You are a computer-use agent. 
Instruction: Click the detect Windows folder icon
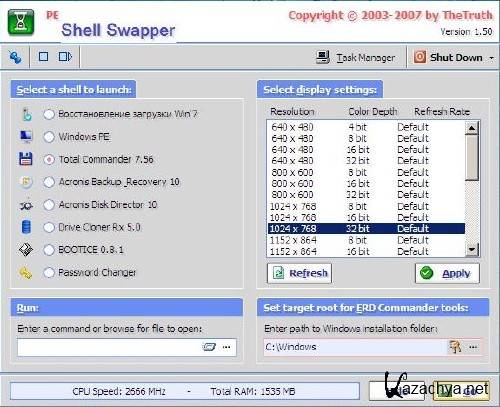tap(455, 347)
